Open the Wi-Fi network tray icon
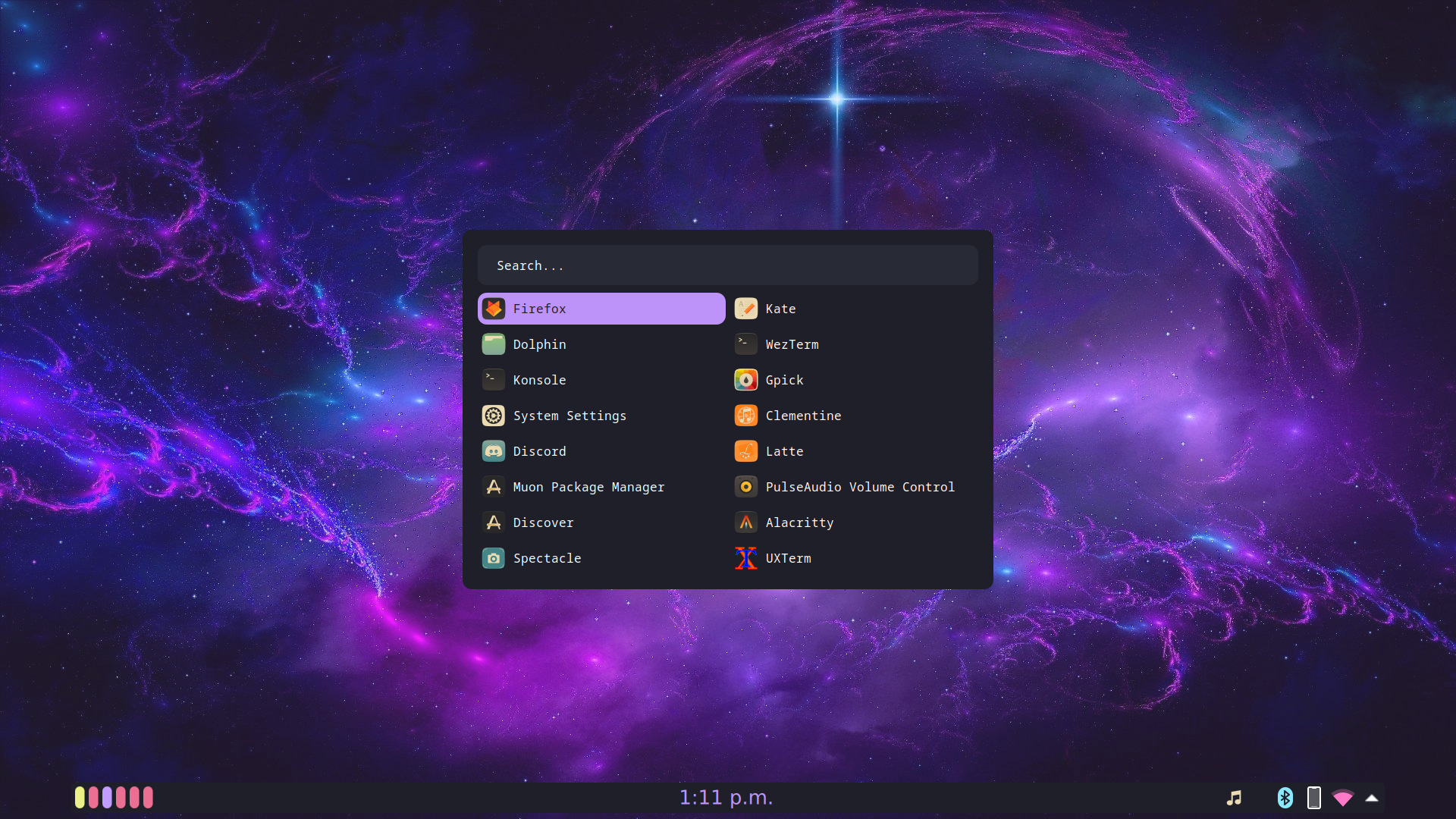1456x819 pixels. point(1343,798)
